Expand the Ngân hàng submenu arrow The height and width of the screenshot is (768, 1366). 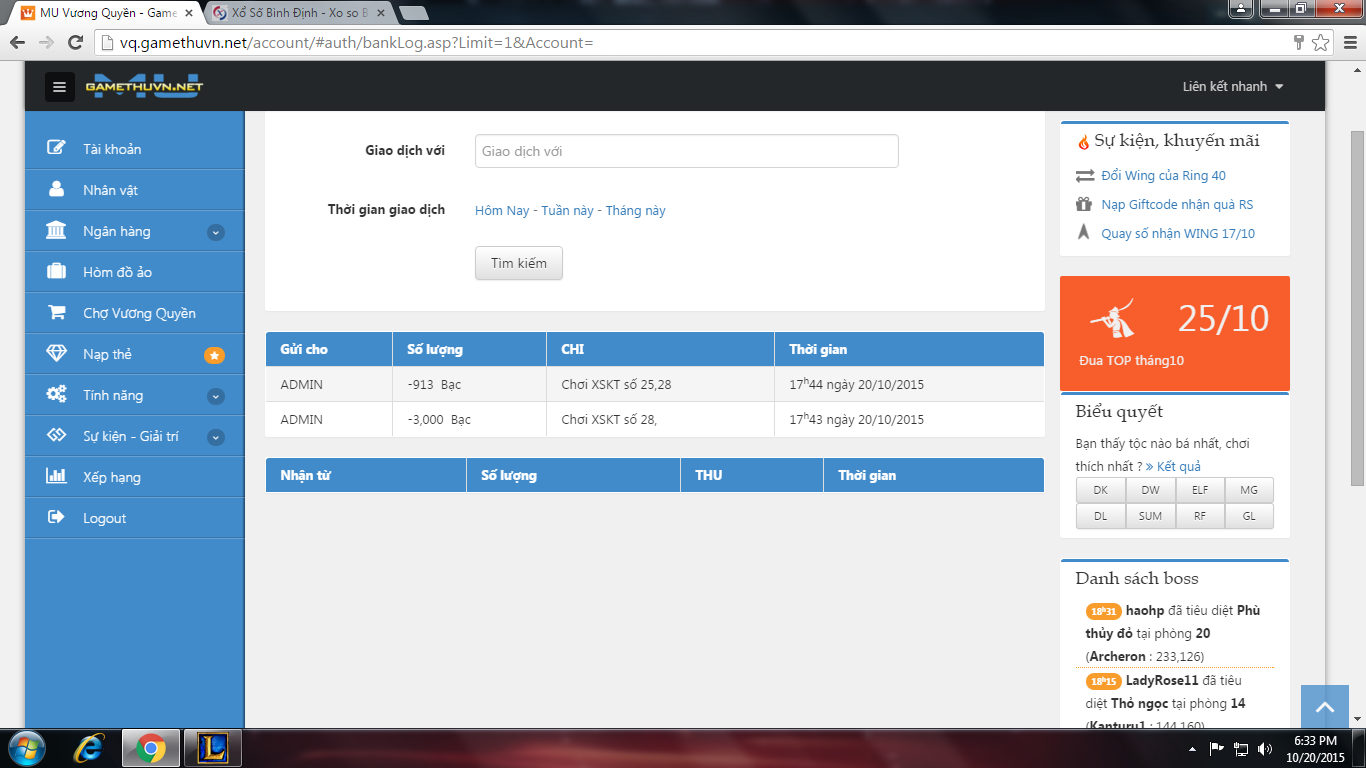215,232
